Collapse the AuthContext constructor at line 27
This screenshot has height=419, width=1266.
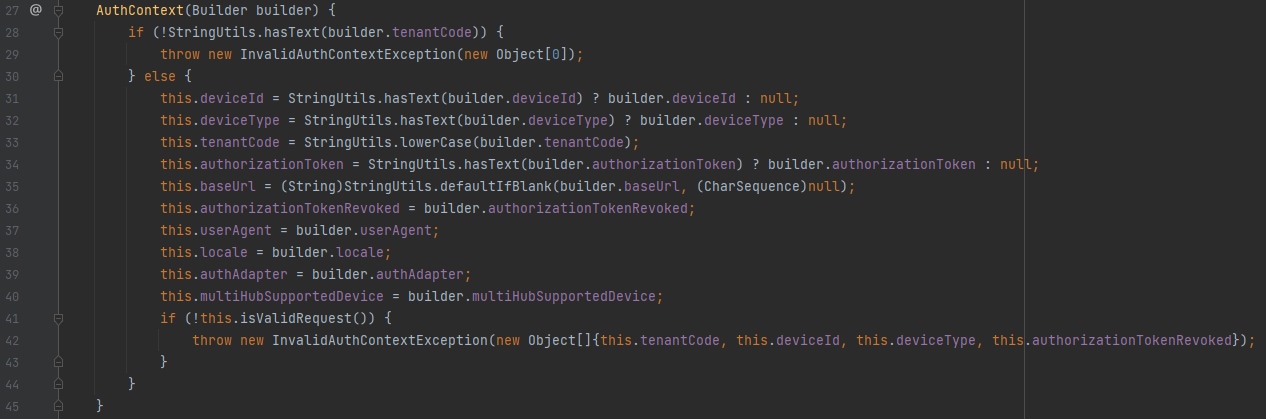coord(59,10)
